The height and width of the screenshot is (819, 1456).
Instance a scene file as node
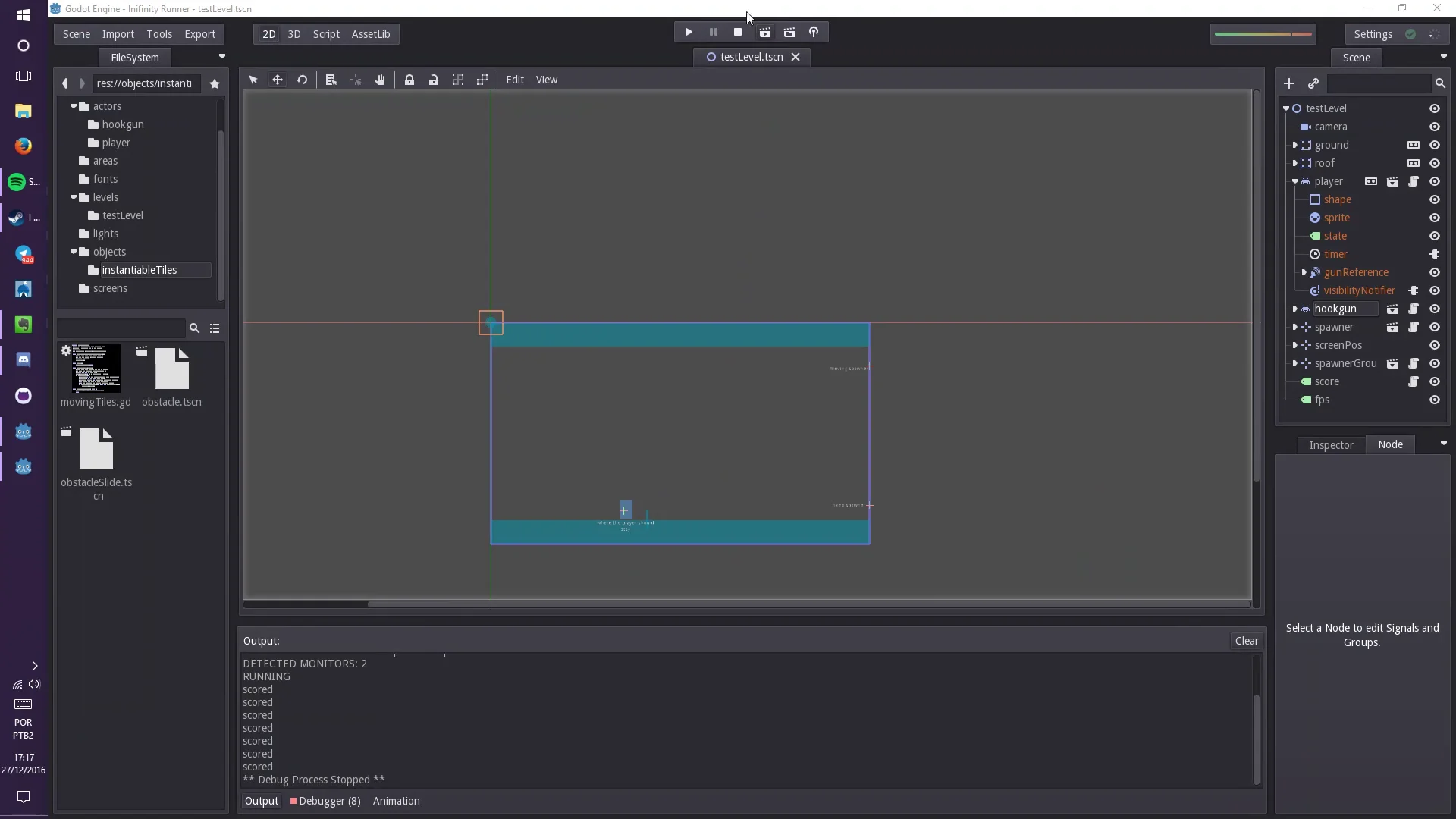(1313, 83)
